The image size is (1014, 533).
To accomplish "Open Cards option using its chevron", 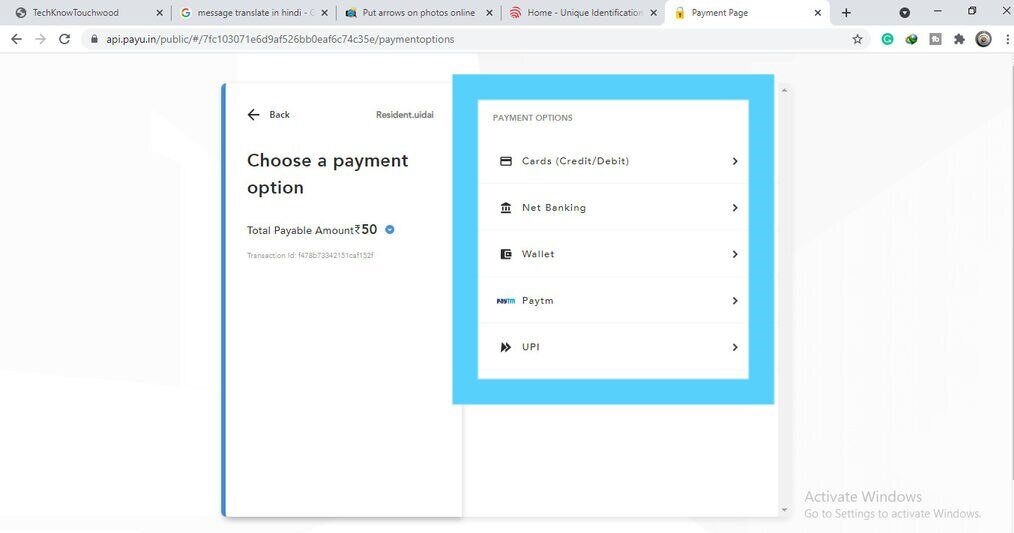I will (x=735, y=161).
